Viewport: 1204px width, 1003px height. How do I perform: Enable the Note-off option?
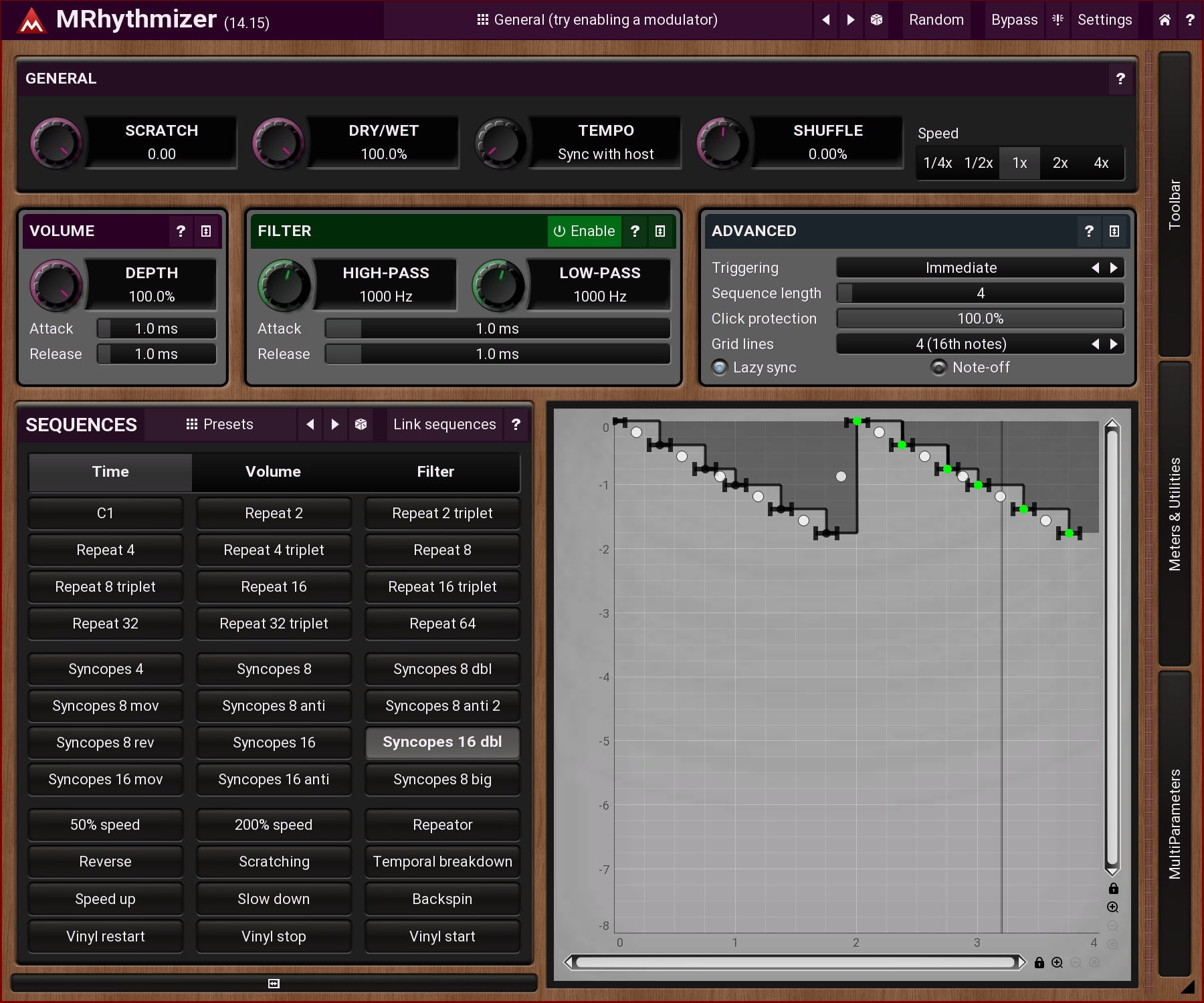pos(939,368)
